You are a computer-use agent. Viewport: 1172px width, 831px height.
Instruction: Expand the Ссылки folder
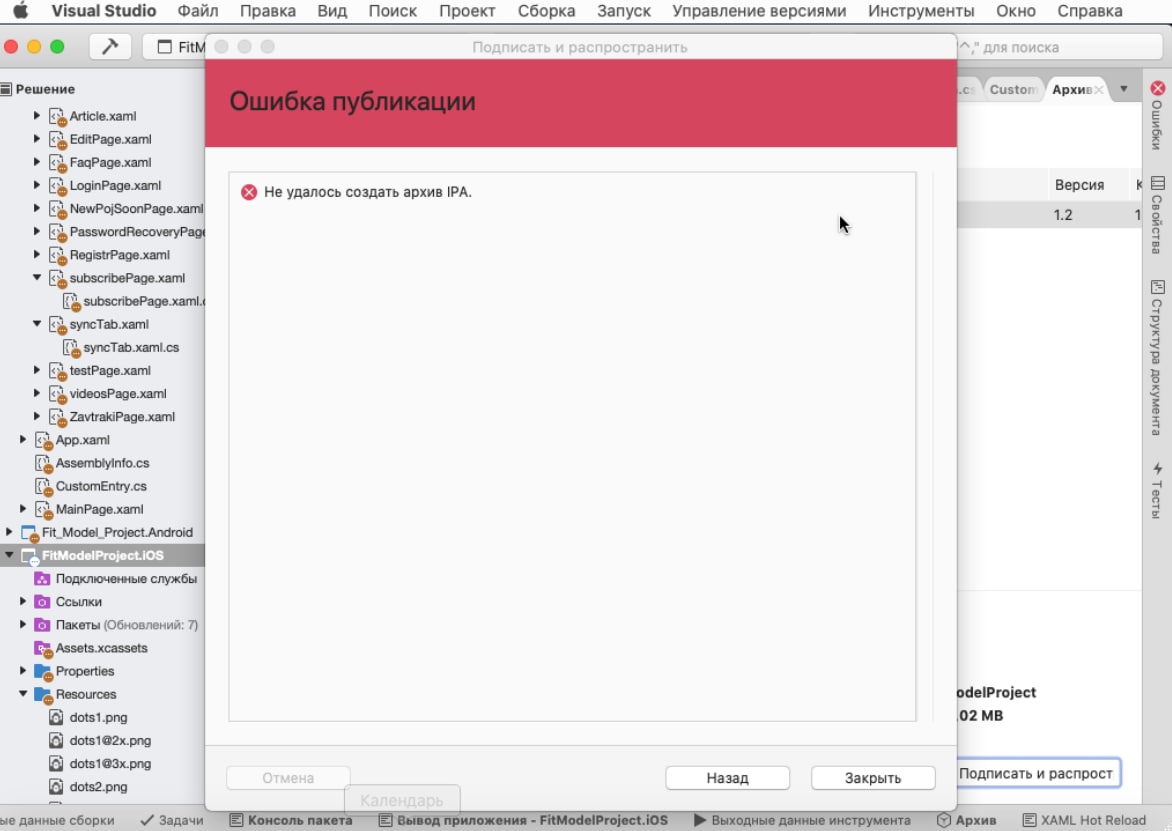[23, 602]
